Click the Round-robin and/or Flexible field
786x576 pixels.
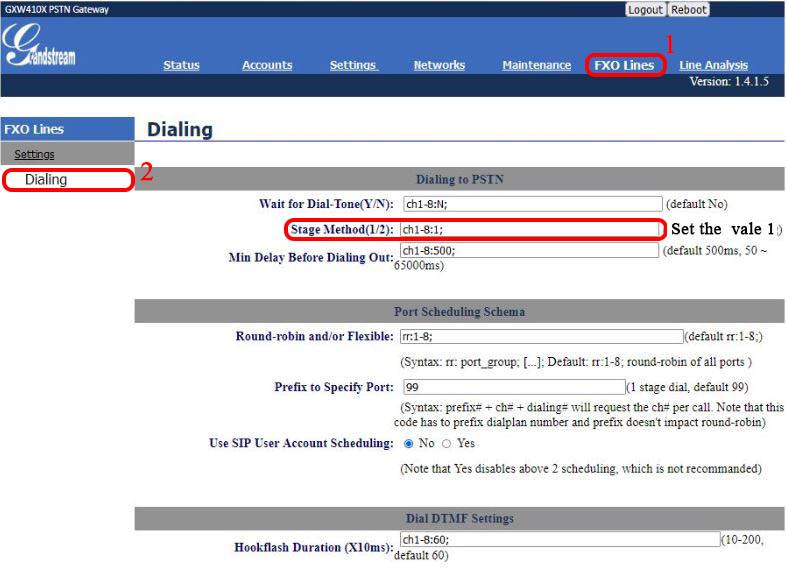tap(540, 337)
